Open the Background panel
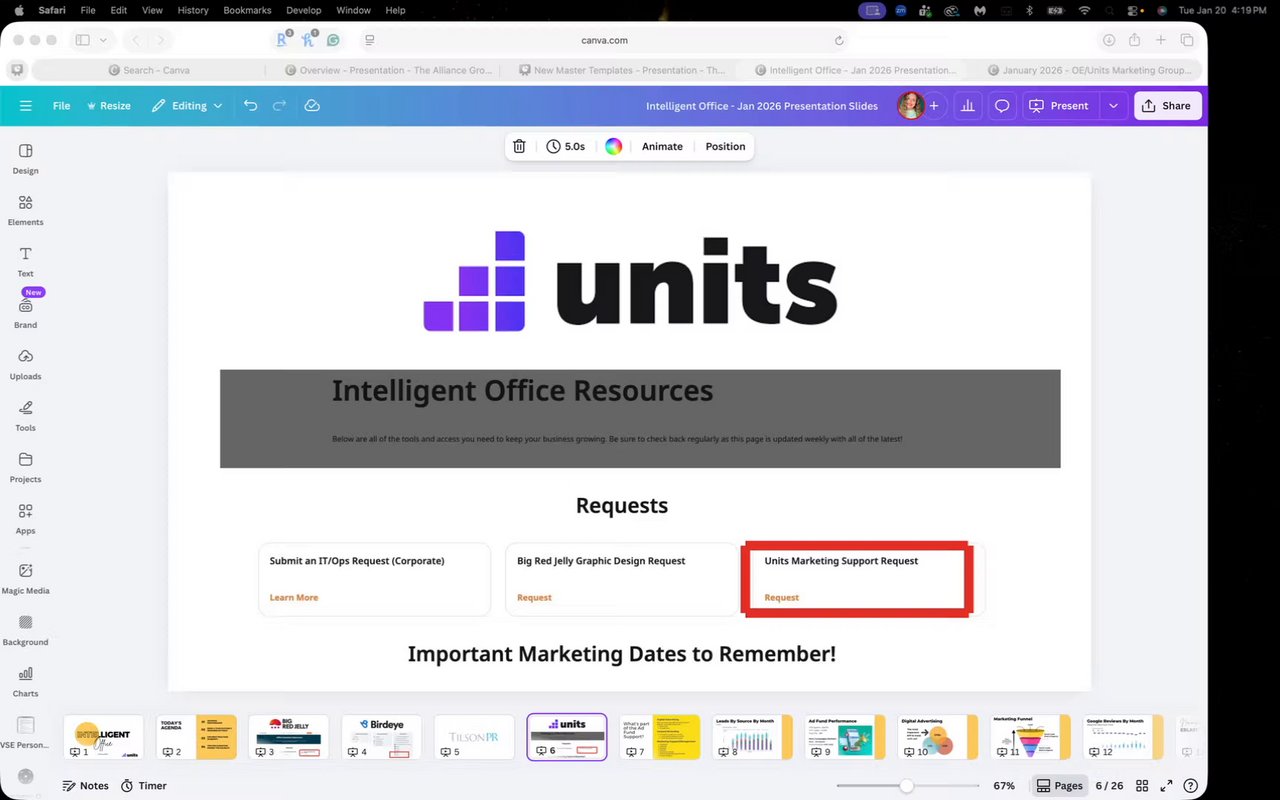 [25, 629]
